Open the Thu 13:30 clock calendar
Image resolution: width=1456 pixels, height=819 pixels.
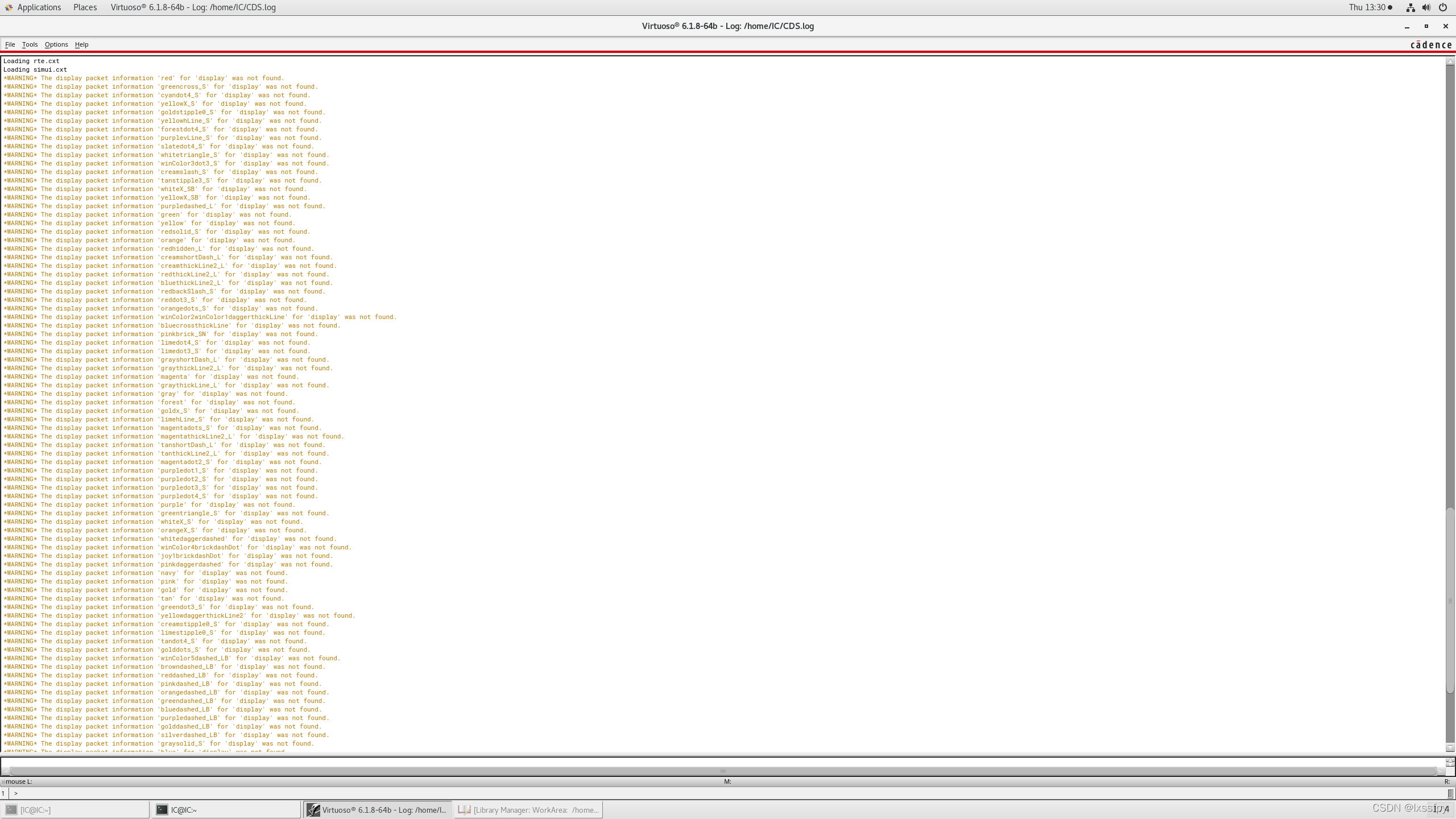click(1370, 7)
